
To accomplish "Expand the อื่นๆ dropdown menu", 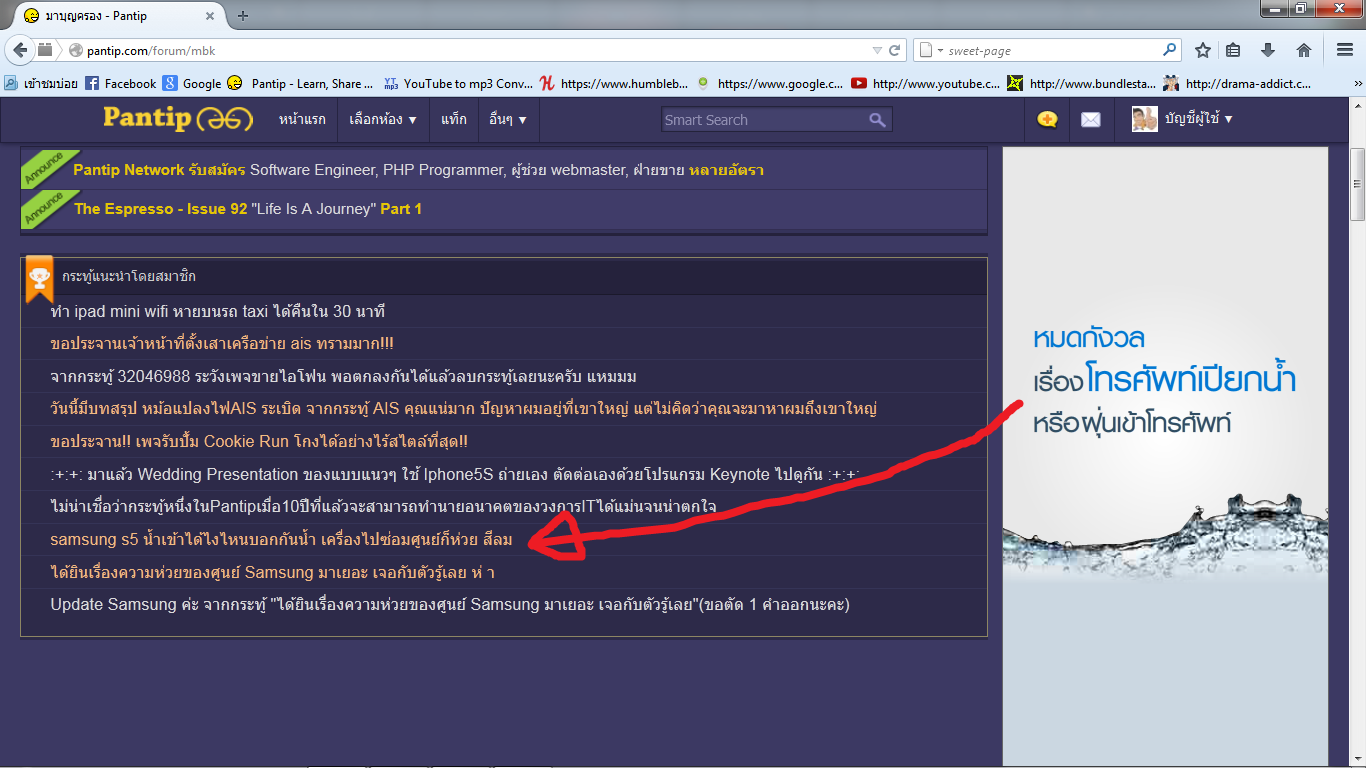I will click(507, 119).
